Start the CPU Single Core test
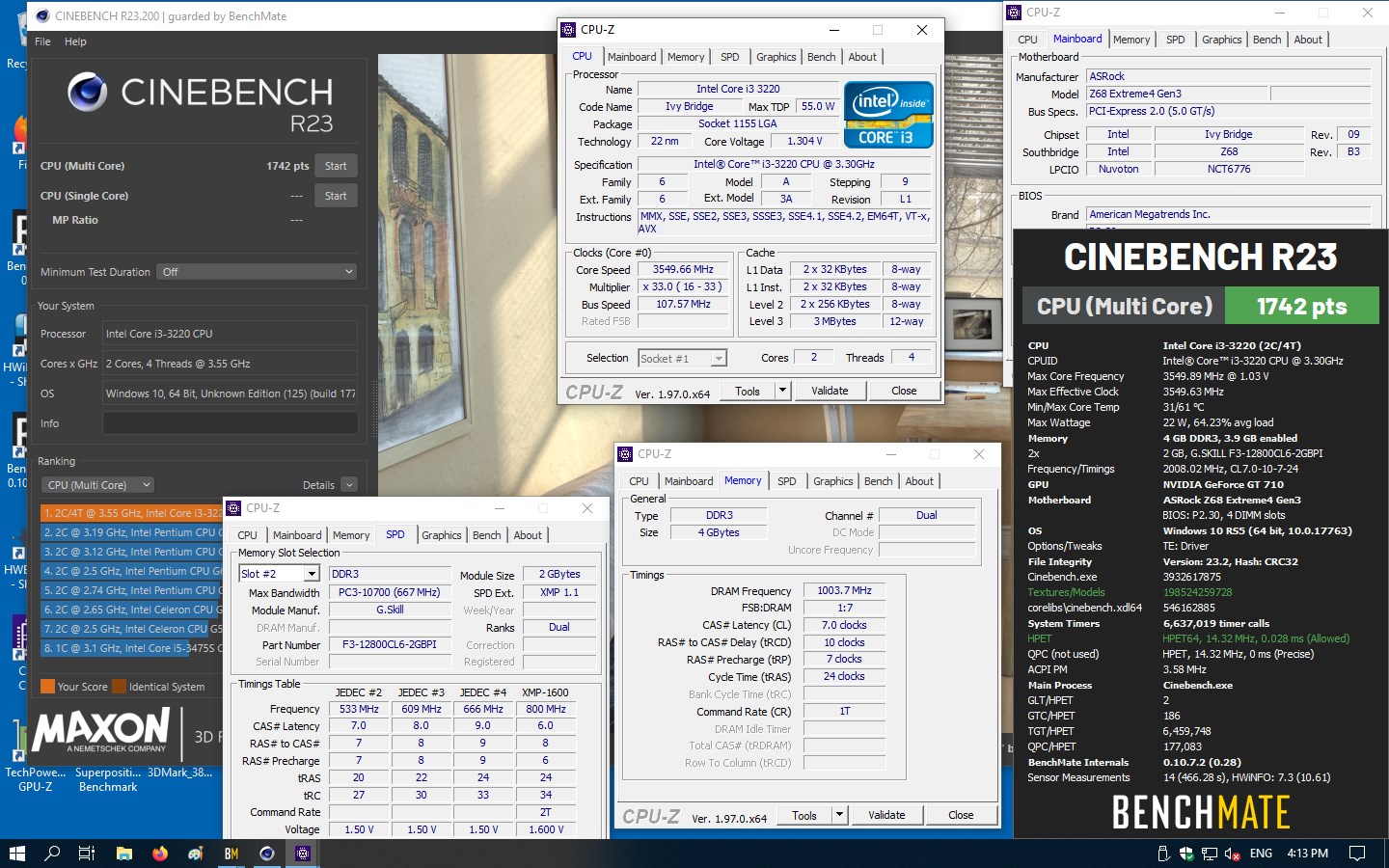This screenshot has width=1389, height=868. click(x=336, y=196)
